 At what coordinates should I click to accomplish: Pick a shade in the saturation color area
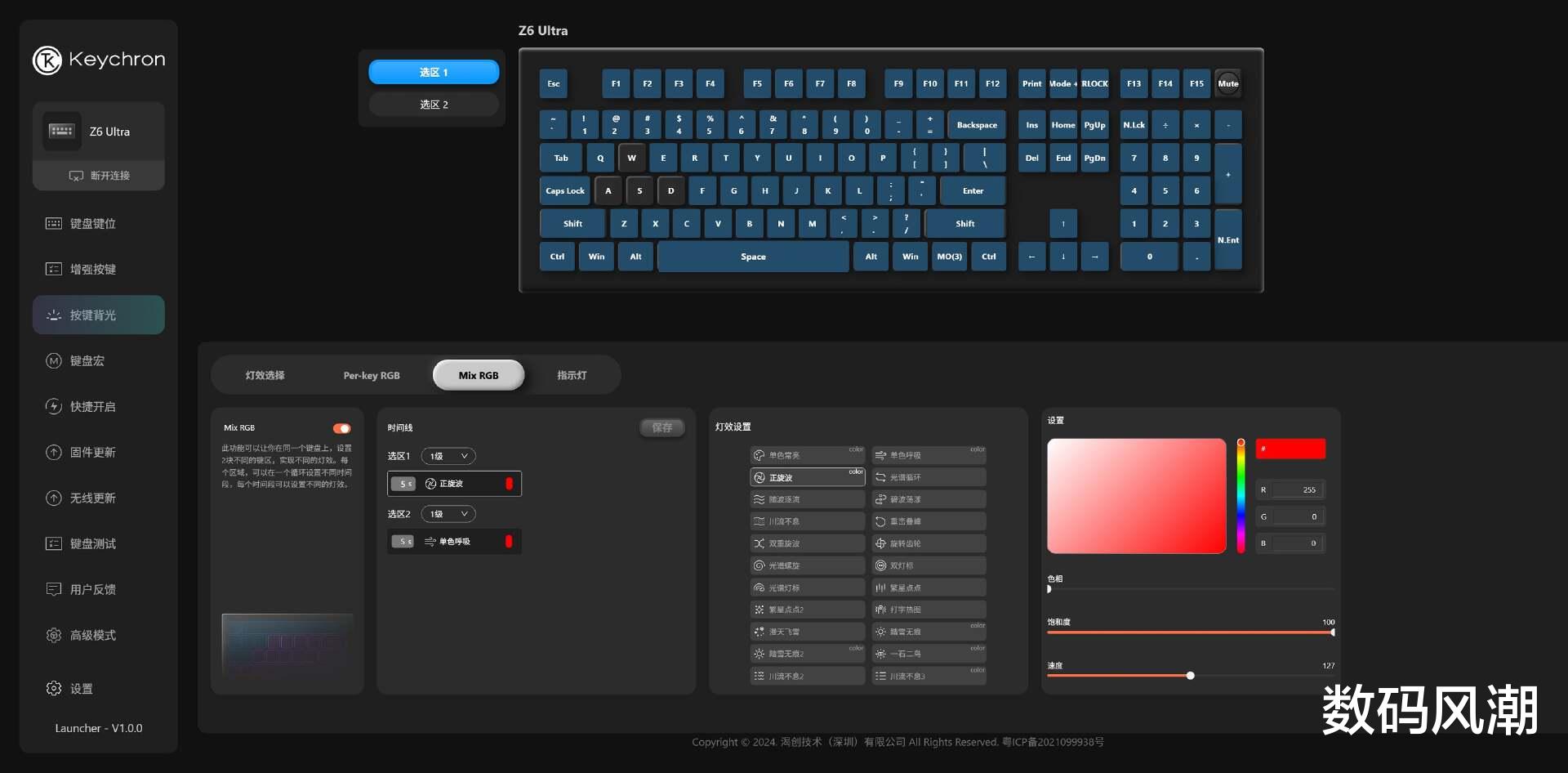coord(1137,496)
